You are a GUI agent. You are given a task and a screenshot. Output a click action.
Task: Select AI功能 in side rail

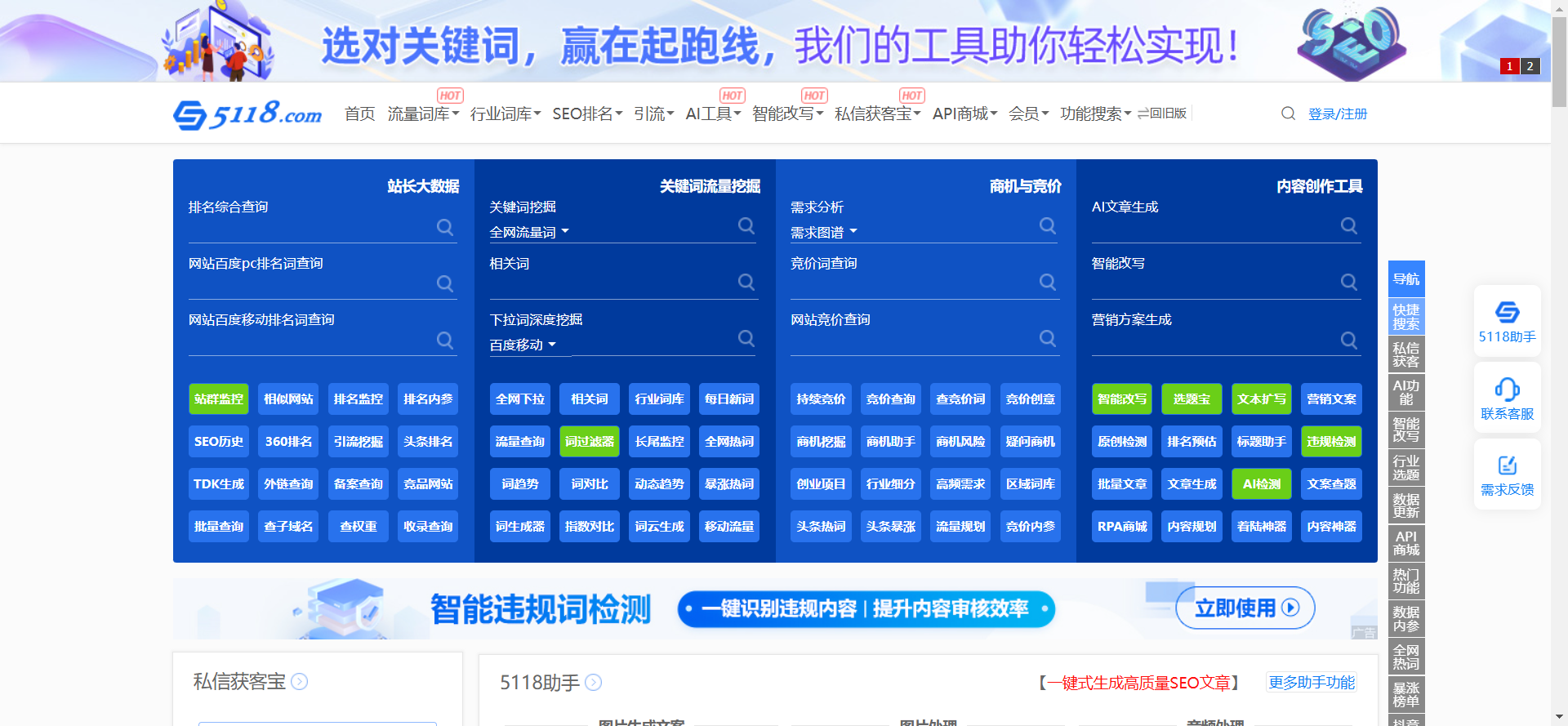click(x=1406, y=392)
